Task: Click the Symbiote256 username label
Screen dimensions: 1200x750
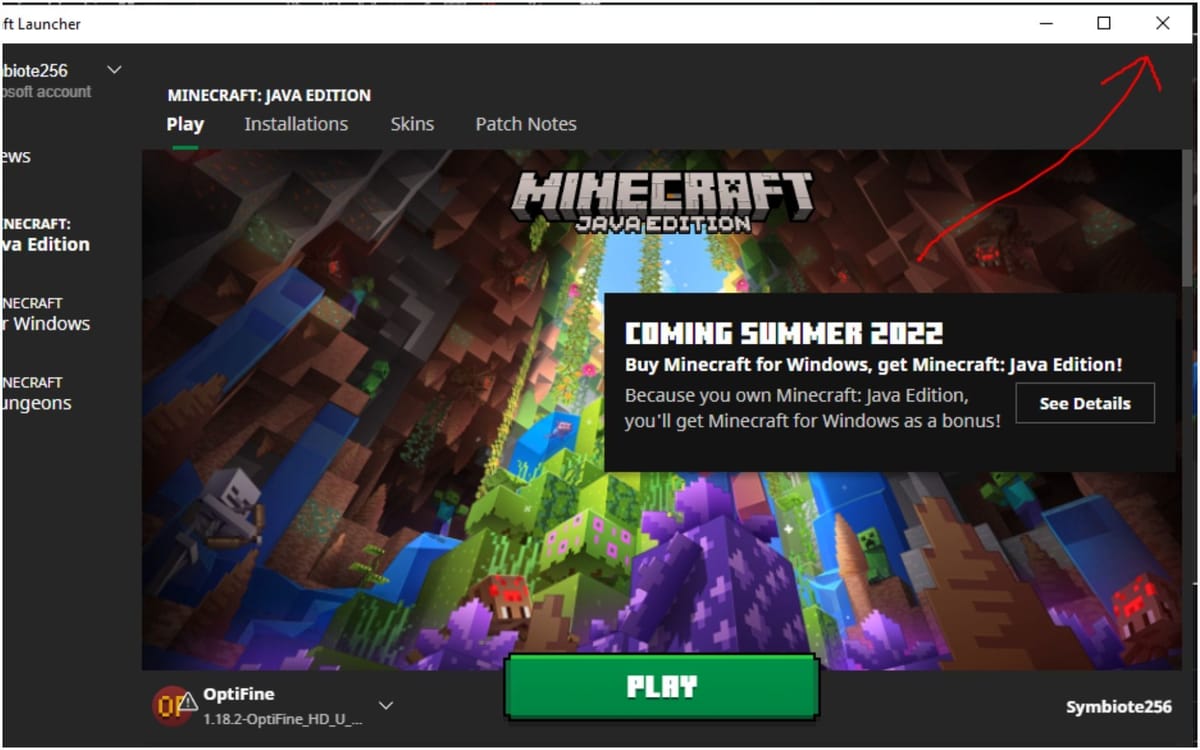Action: (x=1119, y=705)
